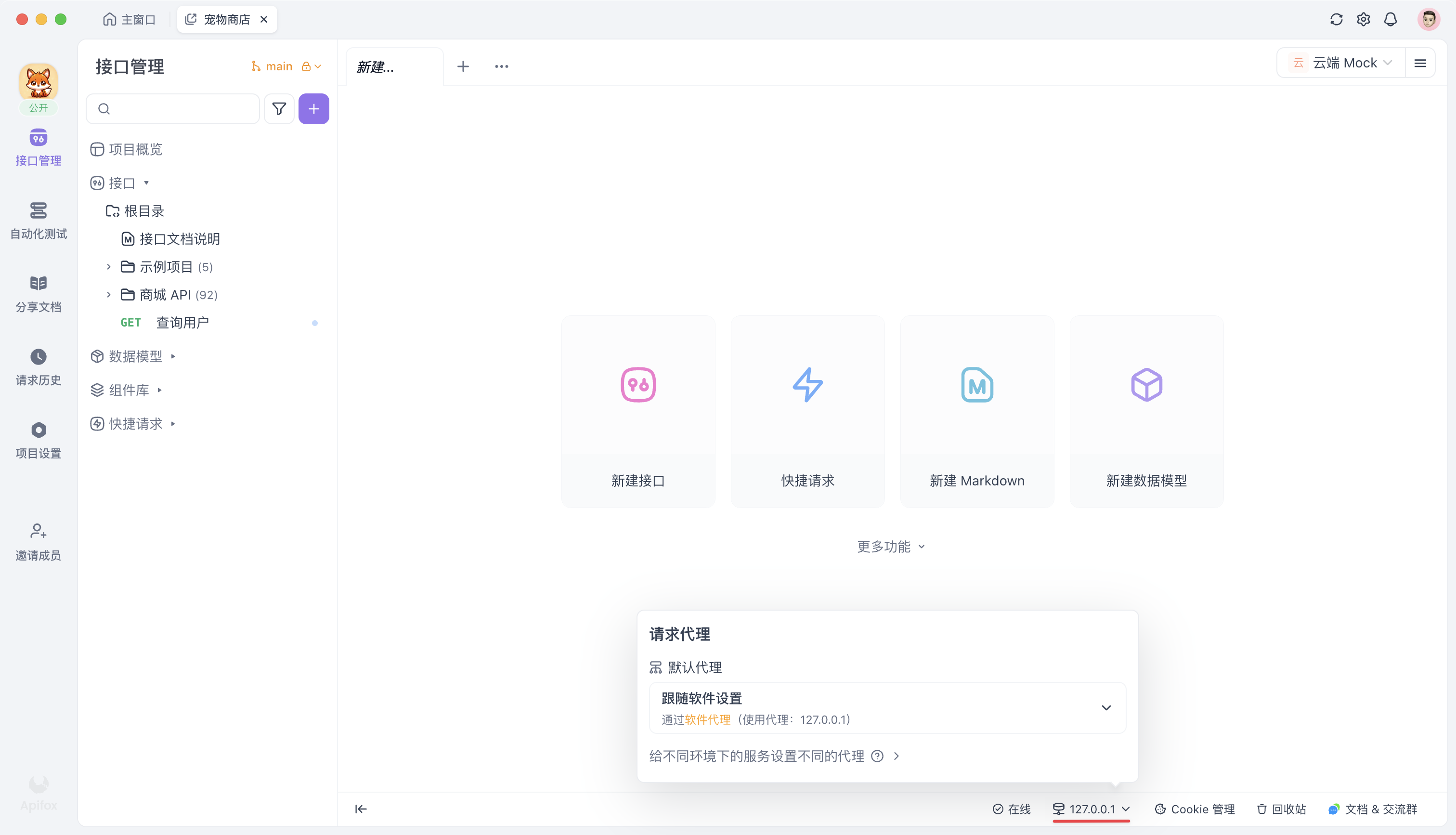Open the notifications bell
The height and width of the screenshot is (835, 1456).
[1390, 19]
